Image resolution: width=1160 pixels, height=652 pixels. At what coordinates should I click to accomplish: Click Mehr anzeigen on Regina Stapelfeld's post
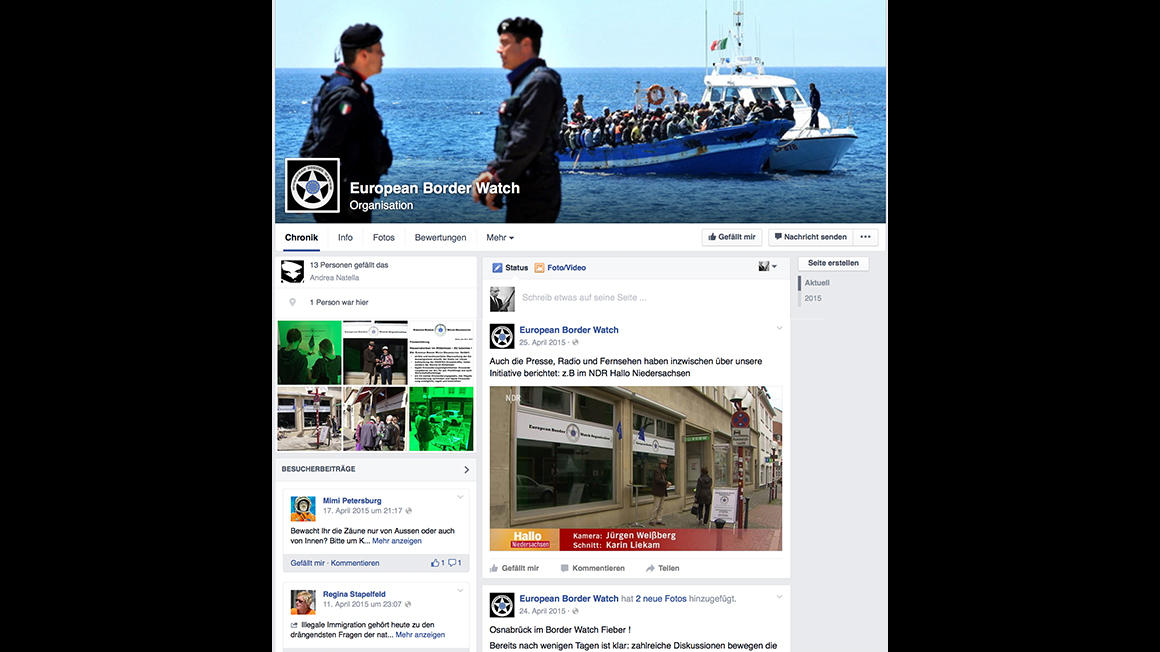pyautogui.click(x=420, y=635)
